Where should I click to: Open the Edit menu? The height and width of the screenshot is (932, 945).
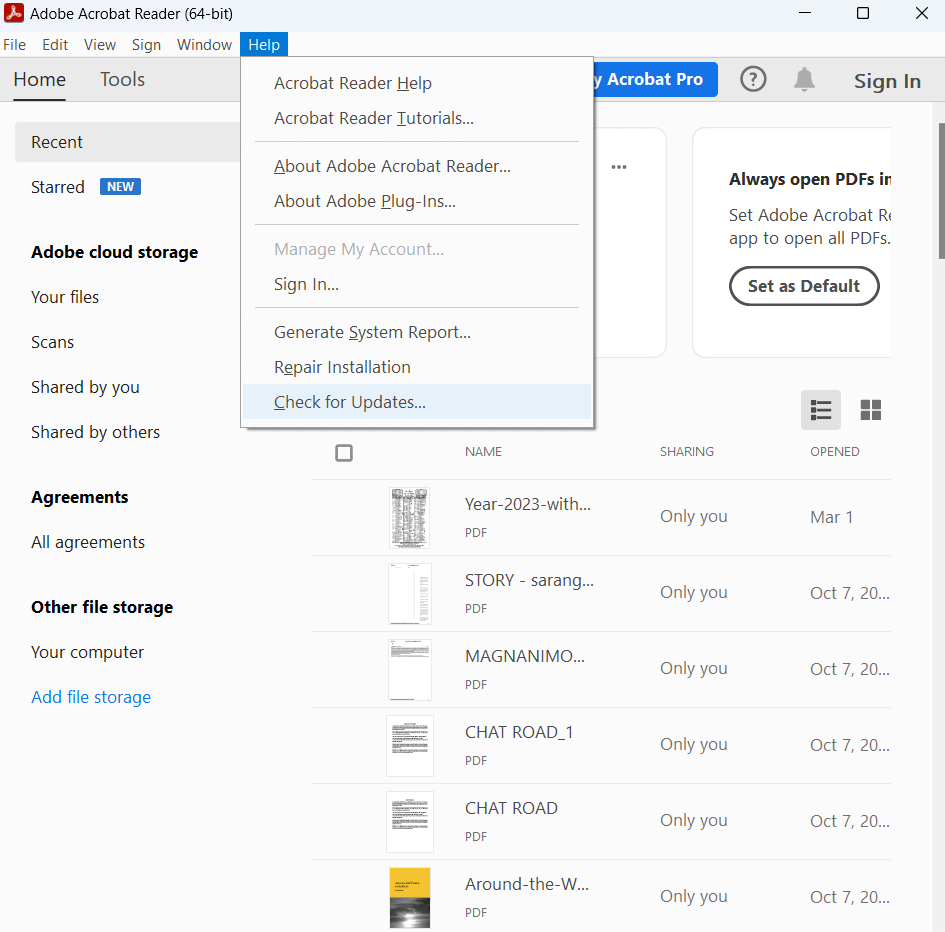point(55,45)
